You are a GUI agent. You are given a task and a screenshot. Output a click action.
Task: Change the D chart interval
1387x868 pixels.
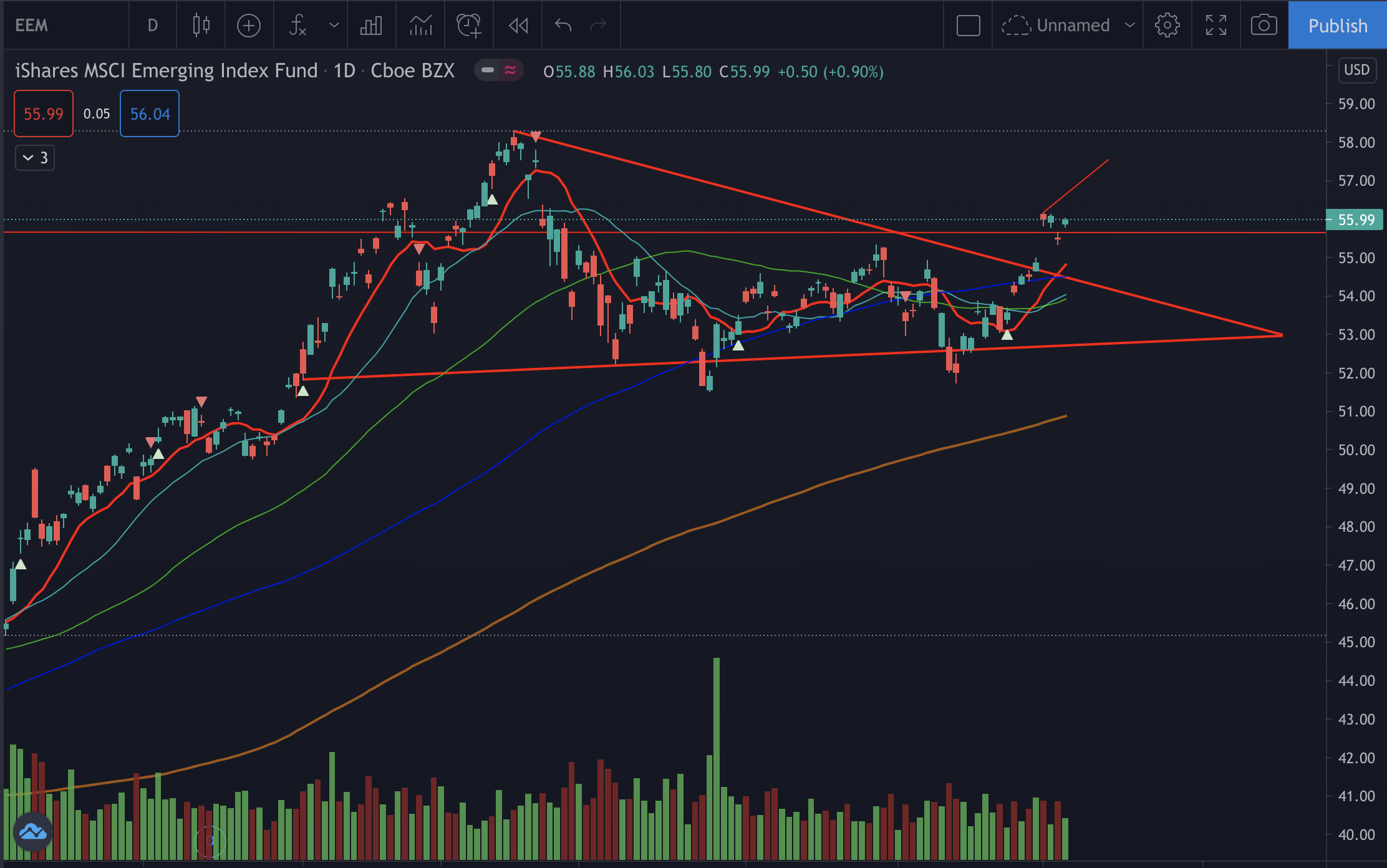tap(153, 26)
